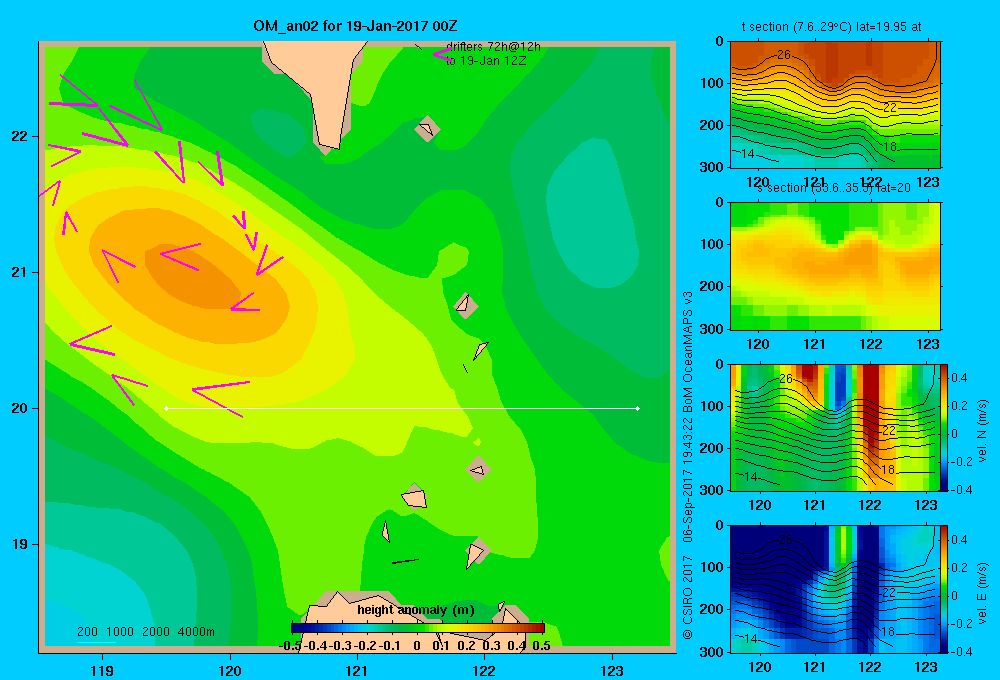The width and height of the screenshot is (1000, 680).
Task: Click the vel. E colorbar
Action: (945, 589)
